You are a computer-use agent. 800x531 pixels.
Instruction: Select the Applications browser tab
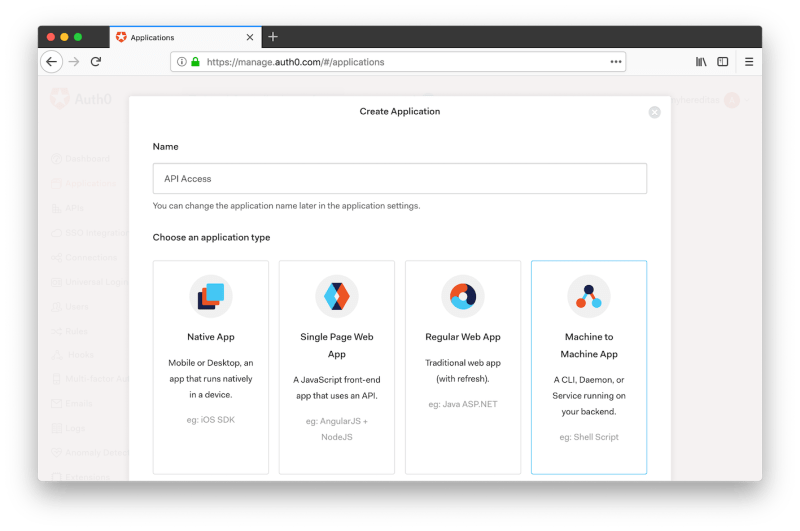(x=185, y=37)
